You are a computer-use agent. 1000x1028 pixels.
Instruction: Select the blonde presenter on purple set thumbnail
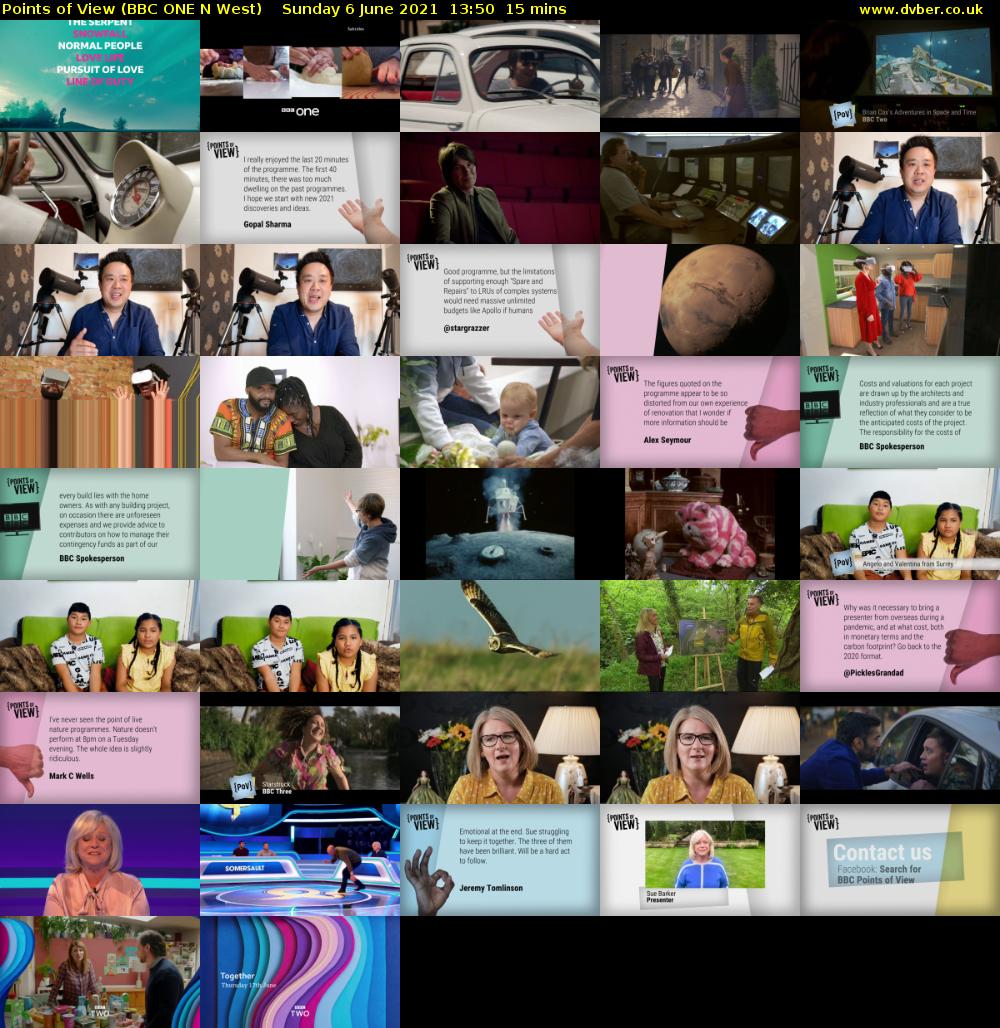[100, 860]
